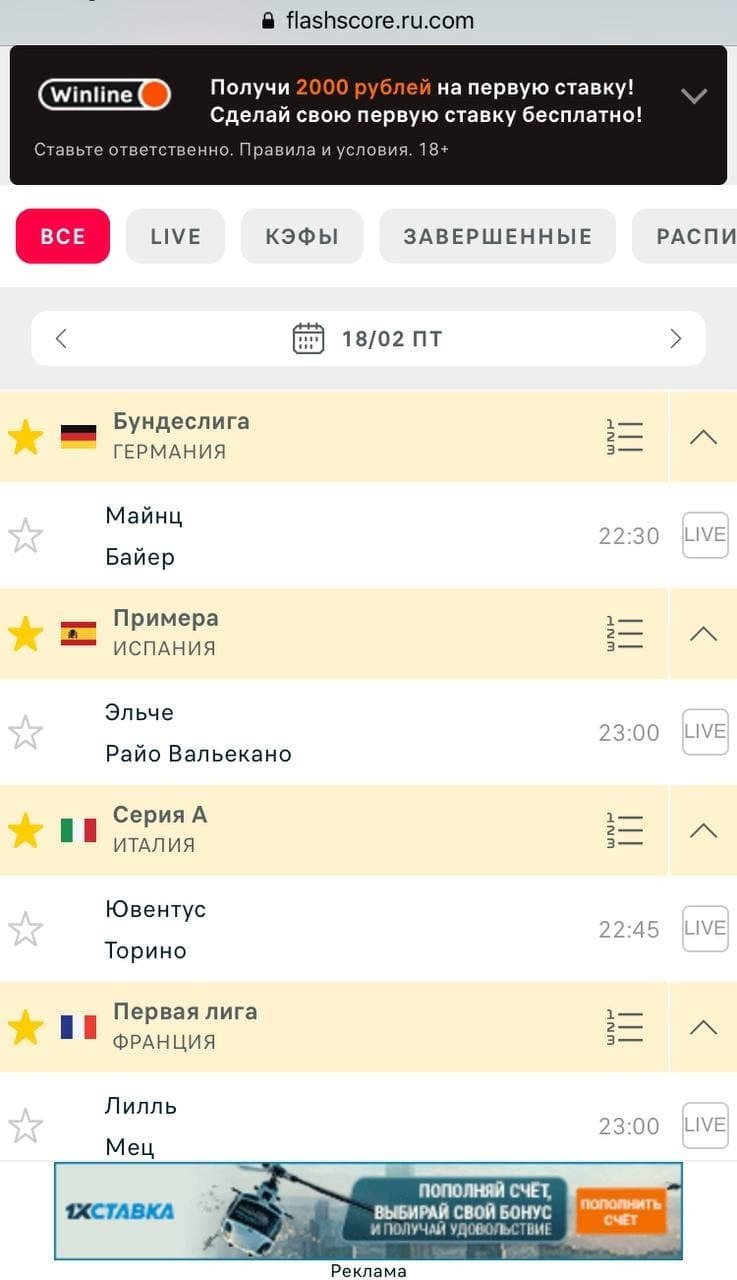Click the 1XСТАВКА advertisement banner
Image resolution: width=737 pixels, height=1280 pixels.
point(368,1211)
